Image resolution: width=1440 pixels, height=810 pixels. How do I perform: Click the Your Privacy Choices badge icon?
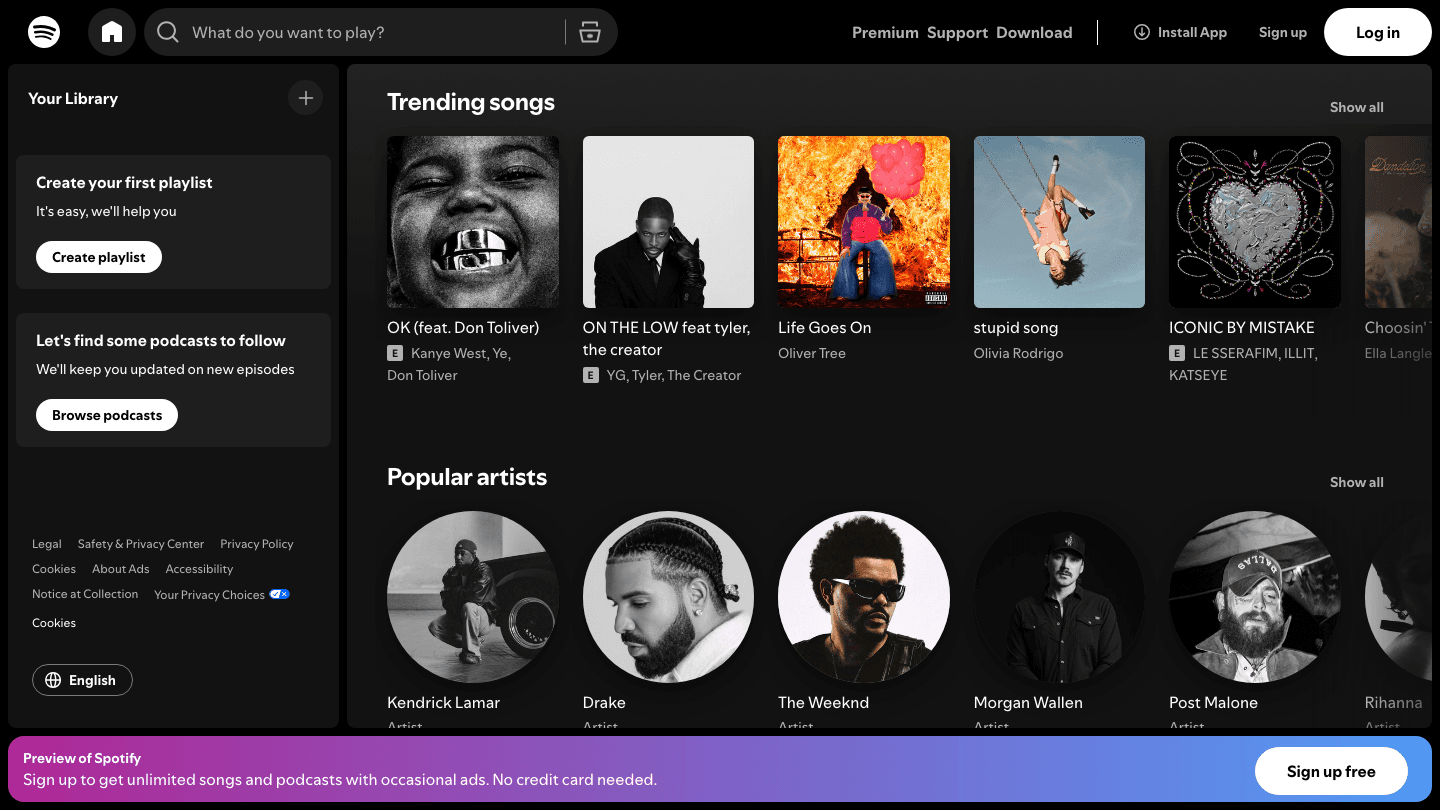click(279, 594)
